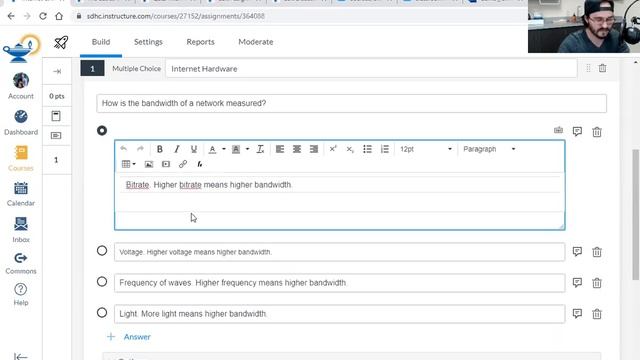The image size is (640, 360).
Task: Edit the Internet Hardware title field
Action: pos(371,69)
